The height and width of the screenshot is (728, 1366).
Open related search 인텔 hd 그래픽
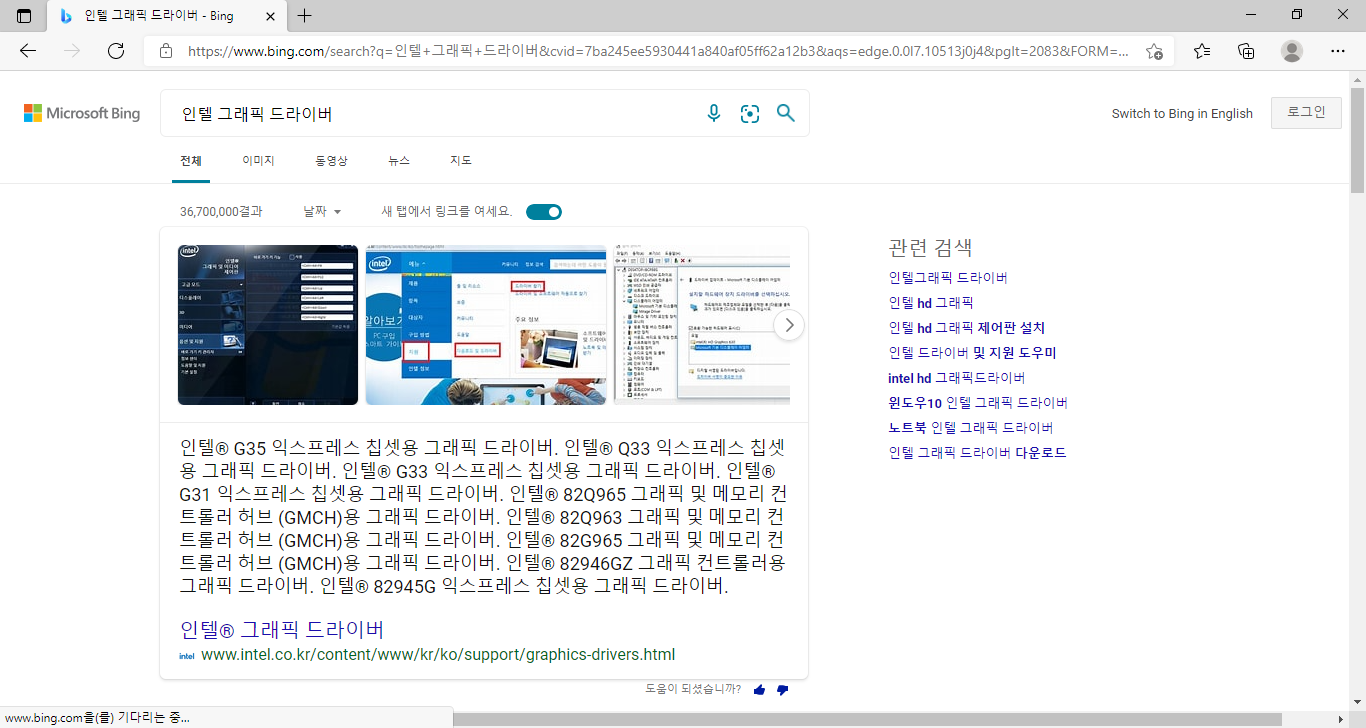click(x=931, y=303)
